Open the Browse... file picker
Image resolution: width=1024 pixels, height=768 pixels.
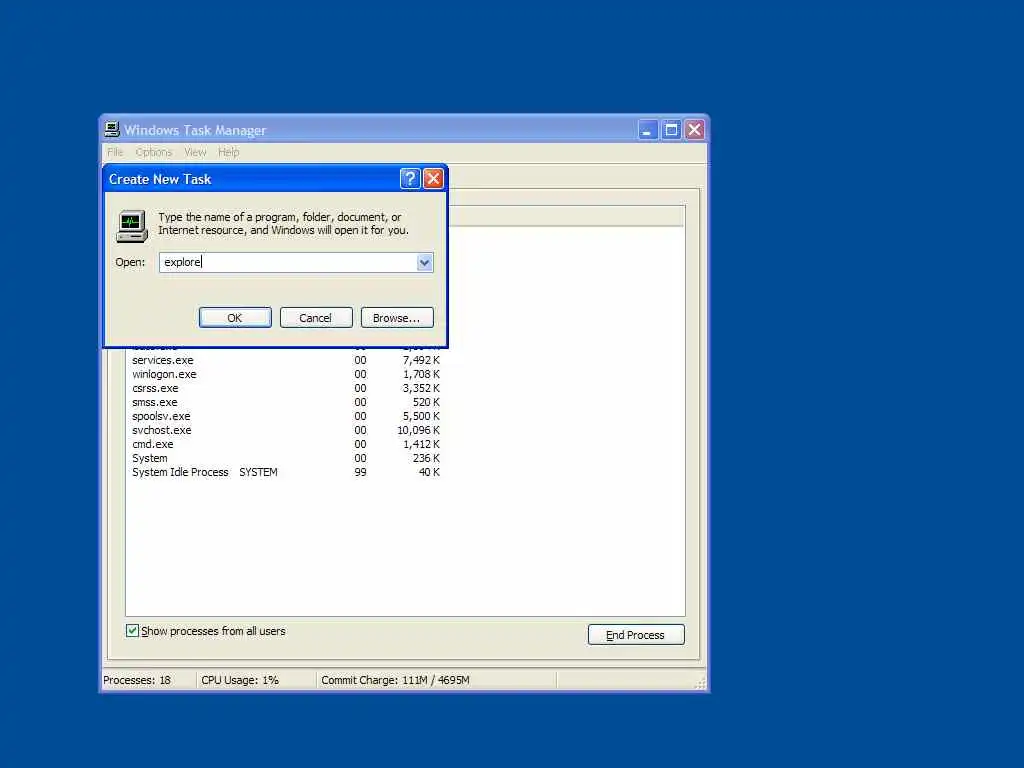pos(397,318)
